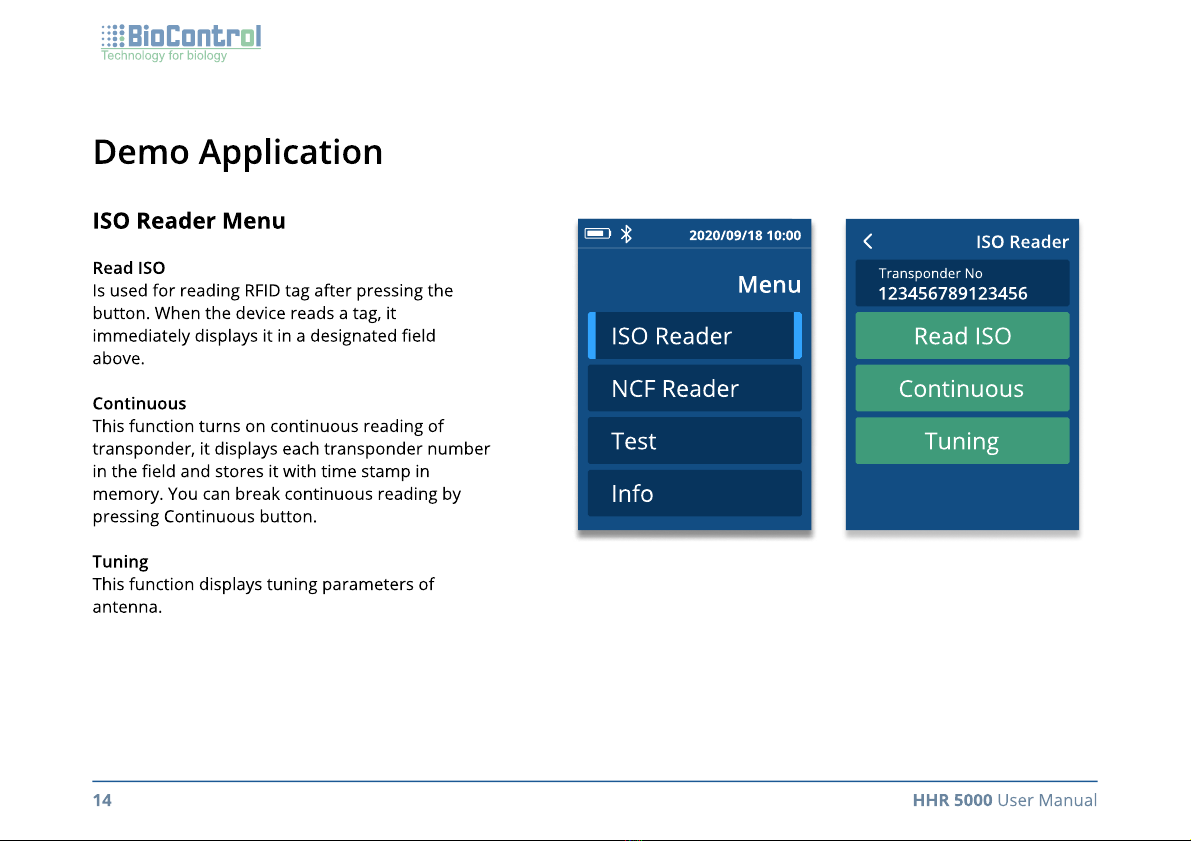Select Test menu item
The image size is (1191, 841).
(x=694, y=441)
